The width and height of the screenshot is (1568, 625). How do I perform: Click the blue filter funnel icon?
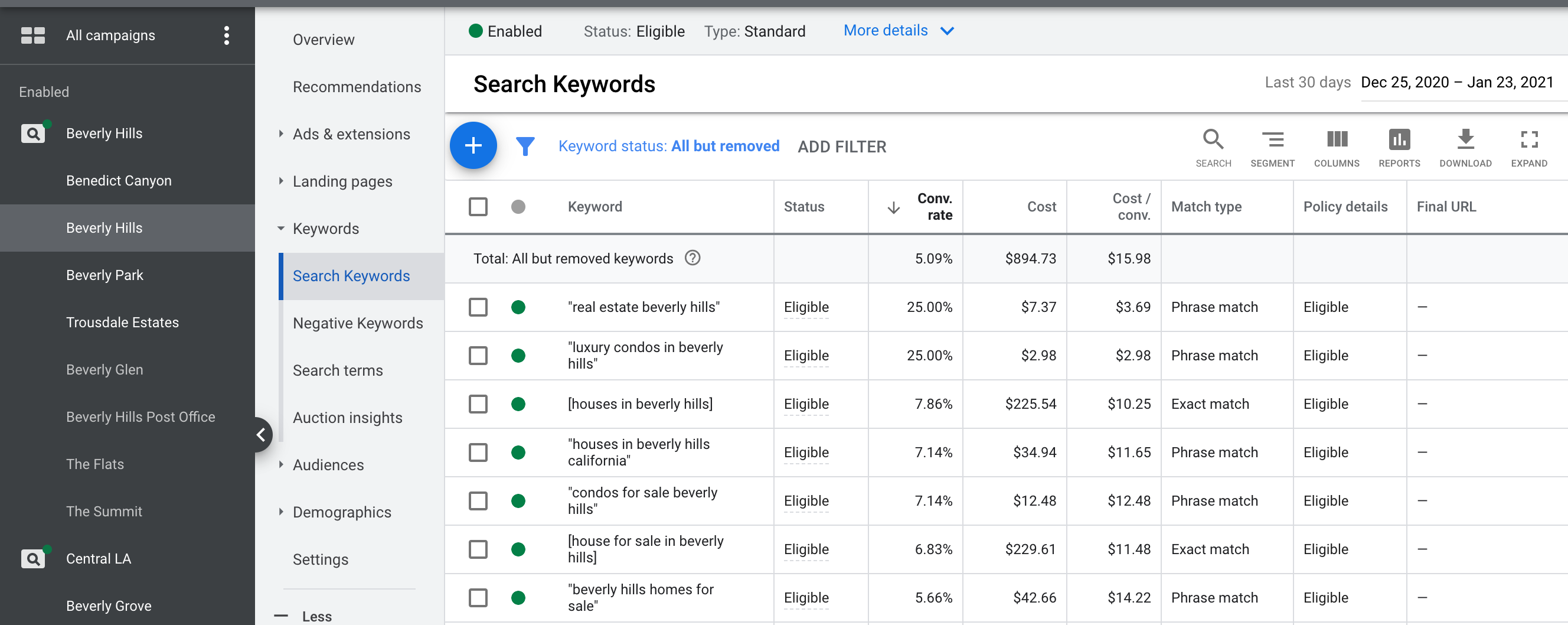pyautogui.click(x=525, y=146)
